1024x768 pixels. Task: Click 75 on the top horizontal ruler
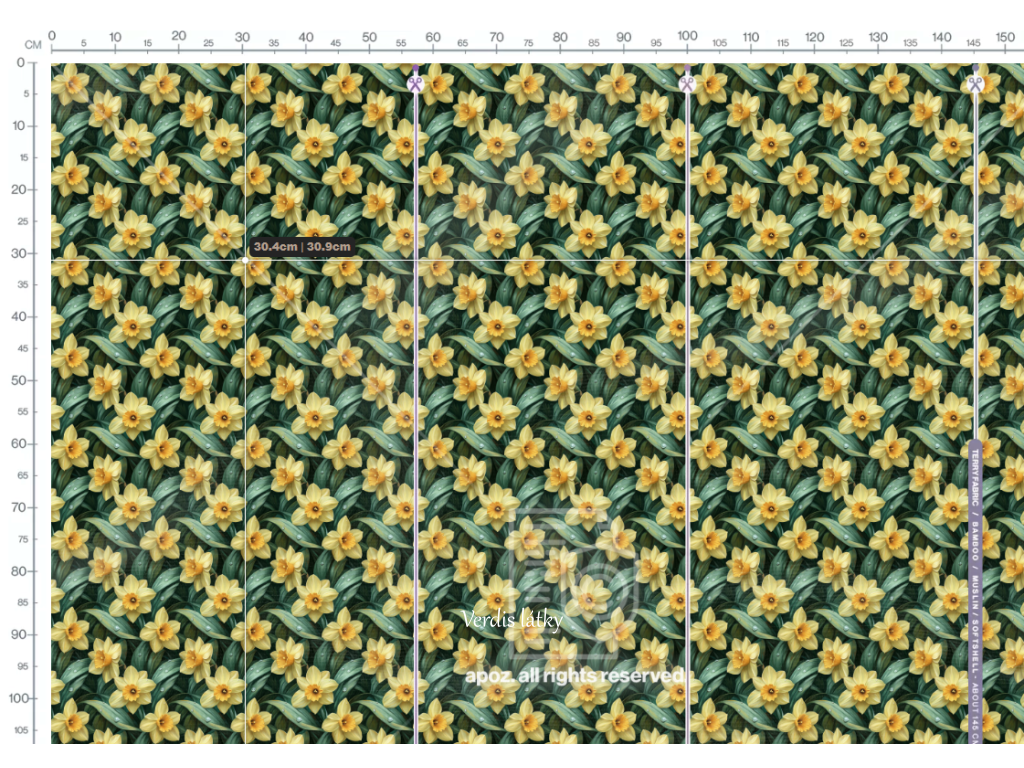pyautogui.click(x=528, y=43)
